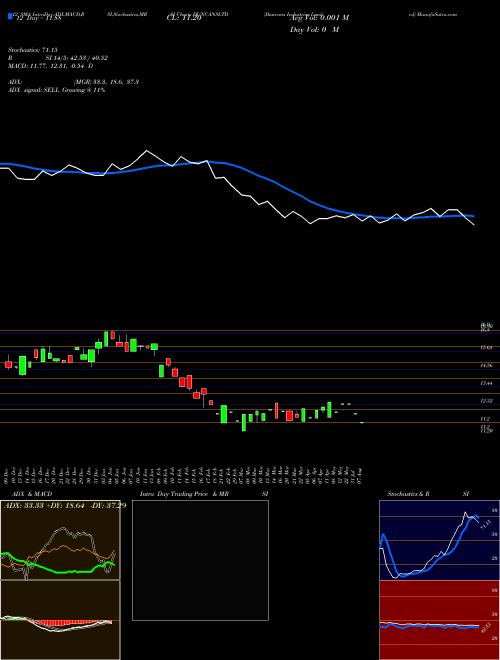Click the 71.13 label on Stochastics chart
Screen dimensions: 500x660
pos(485,525)
